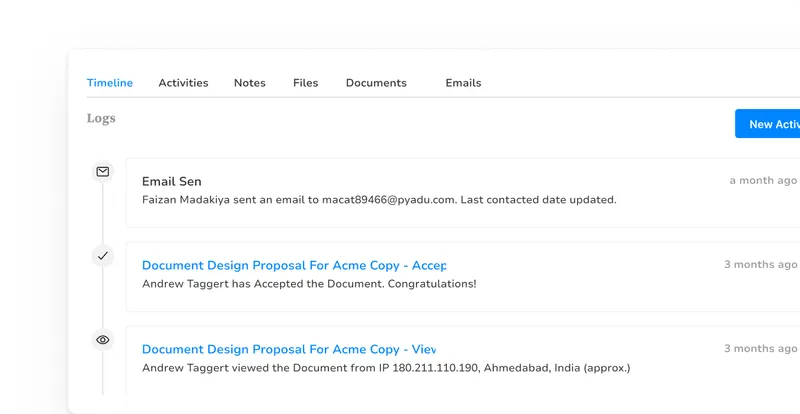Viewport: 800px width, 414px height.
Task: Click the timestamp on the accepted document log
Action: click(x=760, y=265)
